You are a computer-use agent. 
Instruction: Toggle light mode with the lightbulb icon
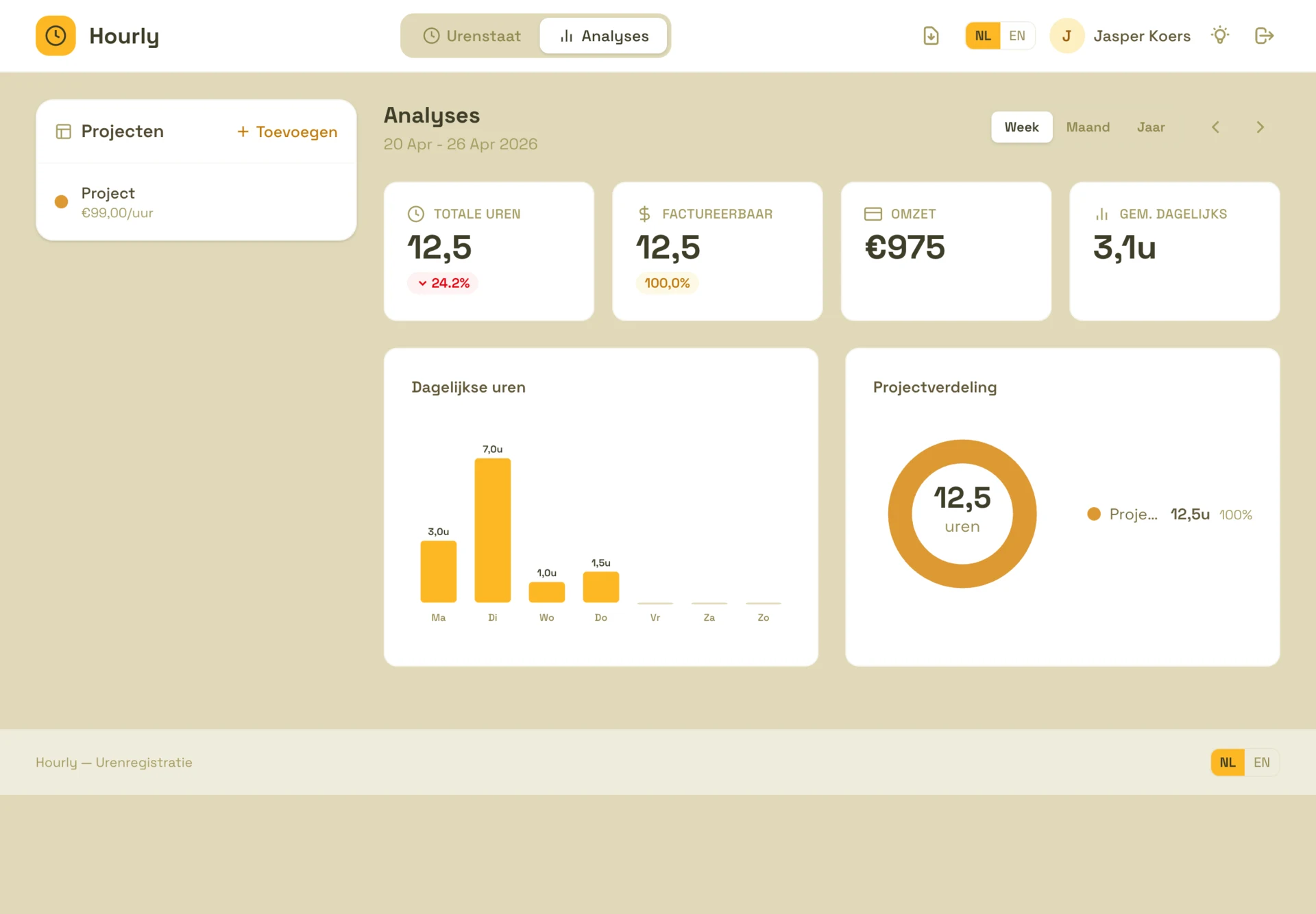click(1220, 36)
